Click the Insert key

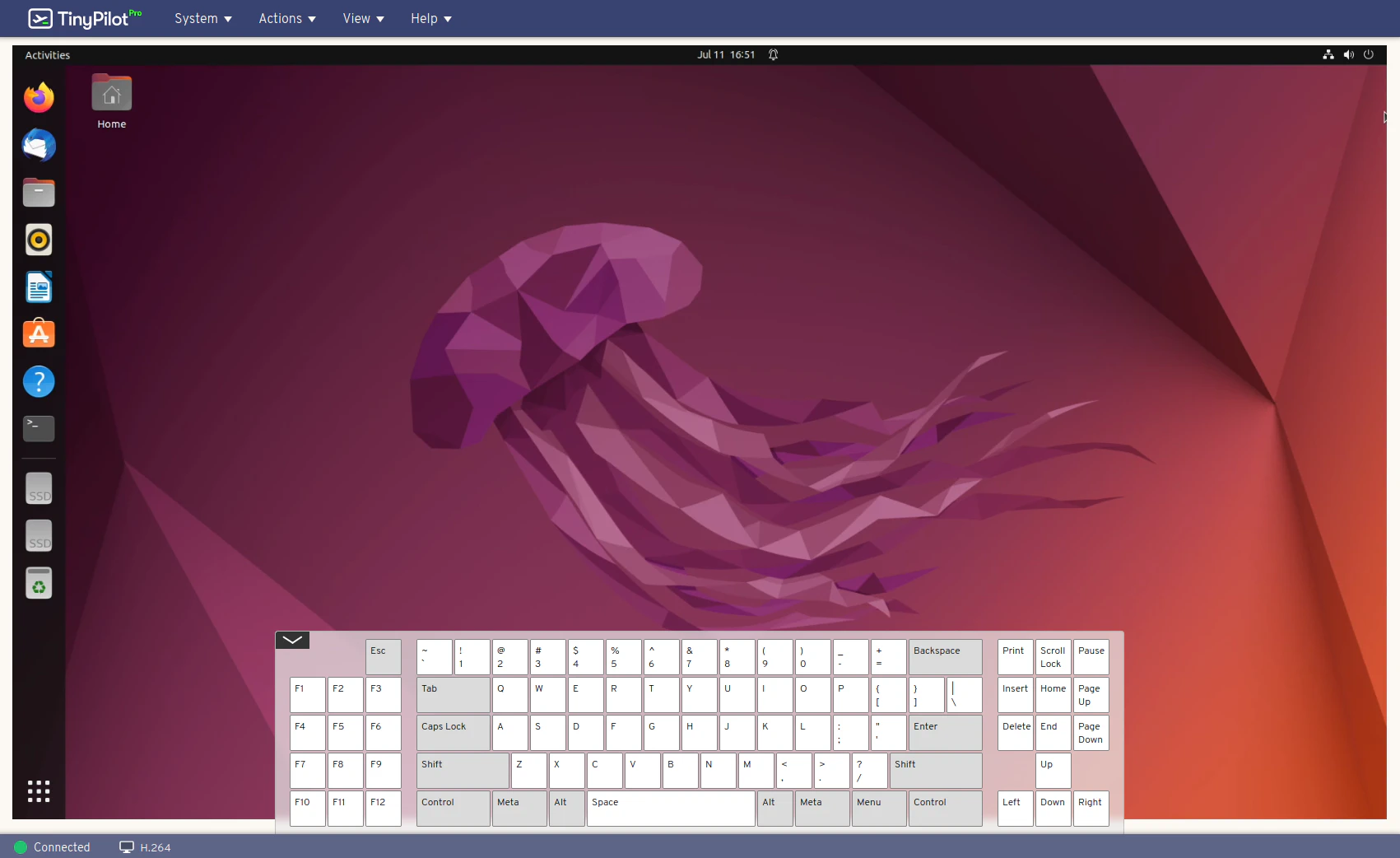pos(1016,695)
